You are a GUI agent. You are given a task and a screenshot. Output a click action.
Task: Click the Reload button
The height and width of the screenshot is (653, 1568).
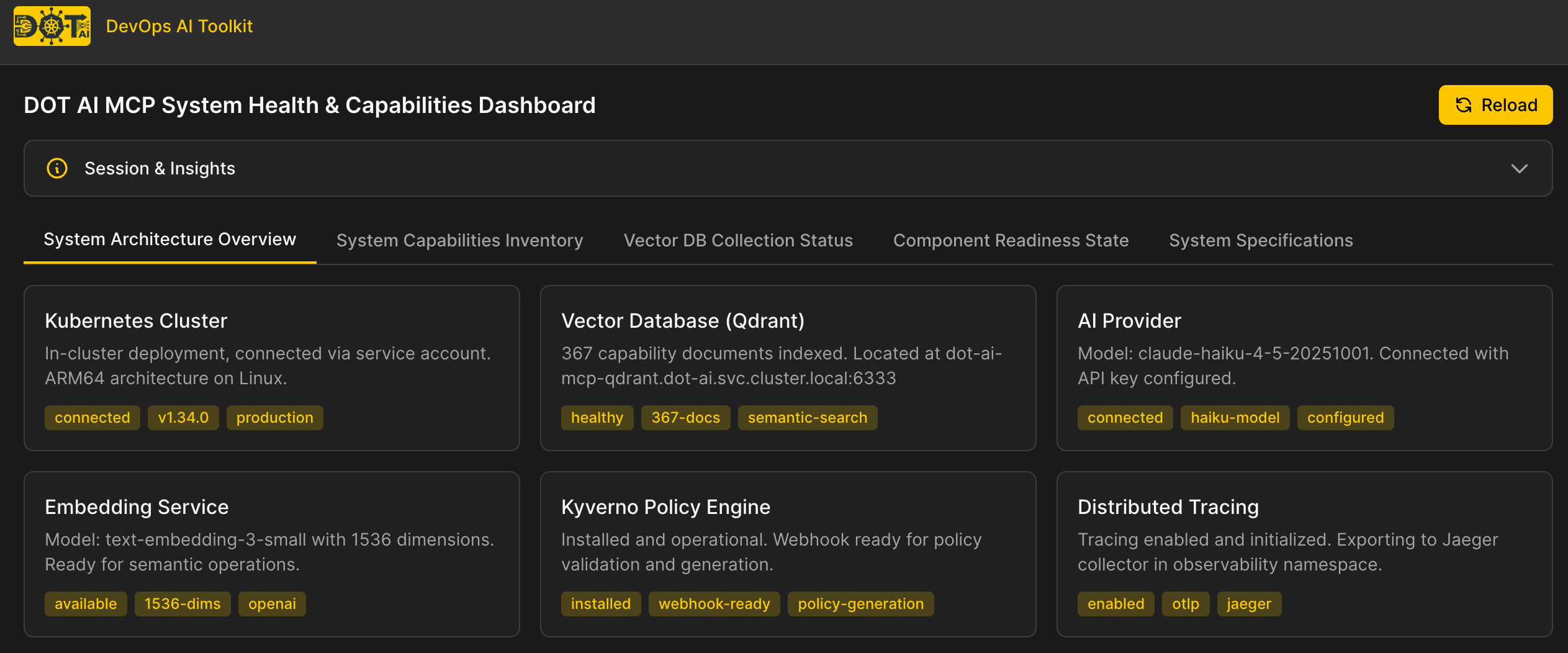pyautogui.click(x=1495, y=105)
